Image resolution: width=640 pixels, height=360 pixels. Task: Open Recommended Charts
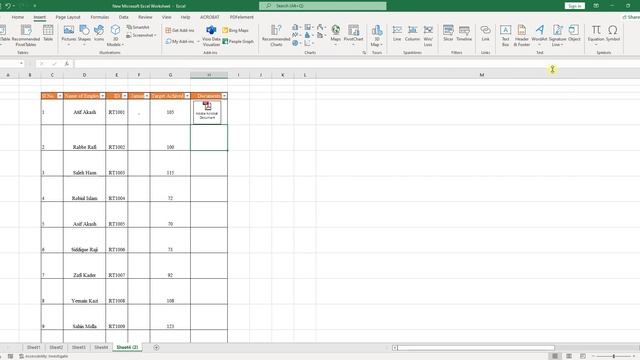point(276,35)
